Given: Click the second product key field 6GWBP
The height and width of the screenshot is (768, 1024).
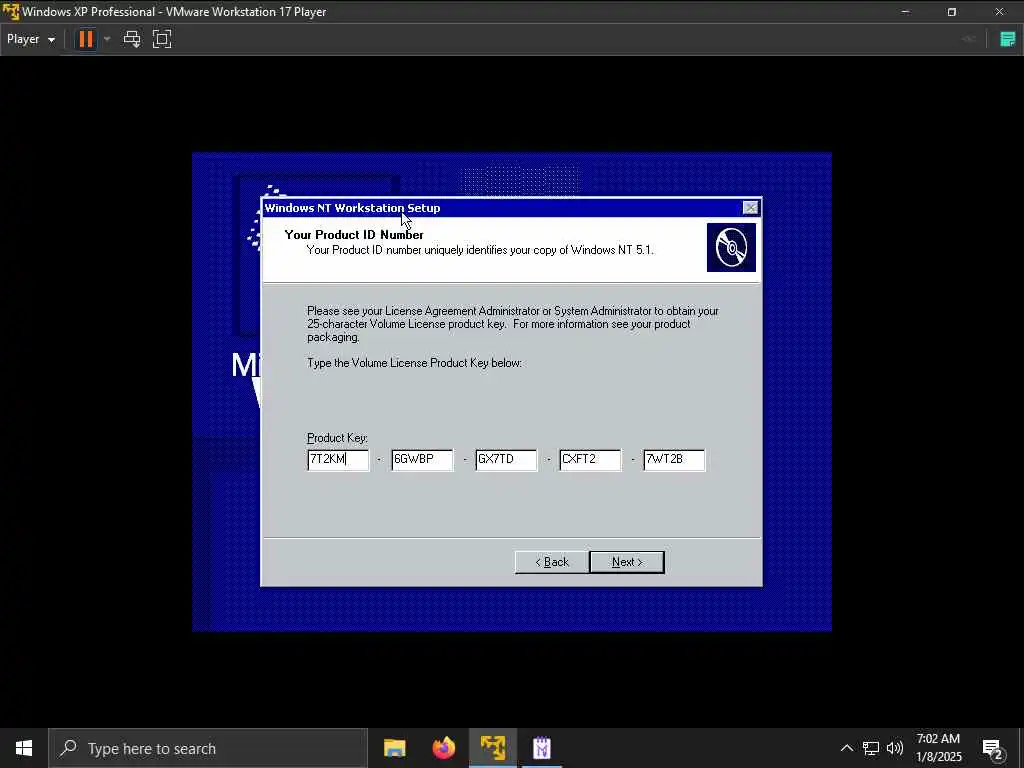Looking at the screenshot, I should click(422, 460).
